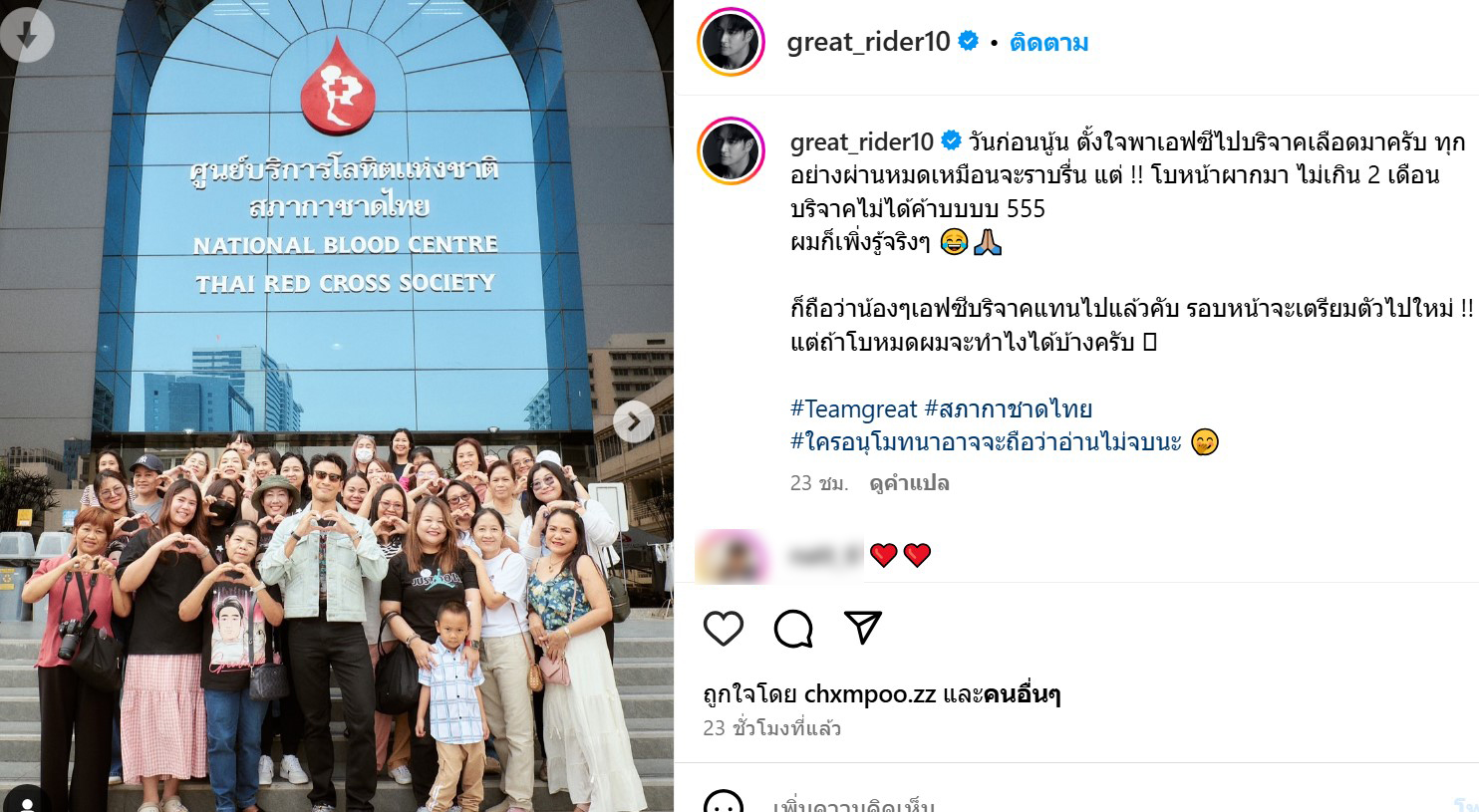Follow great_rider10 with ติดตาม button
1479x812 pixels.
point(1048,43)
